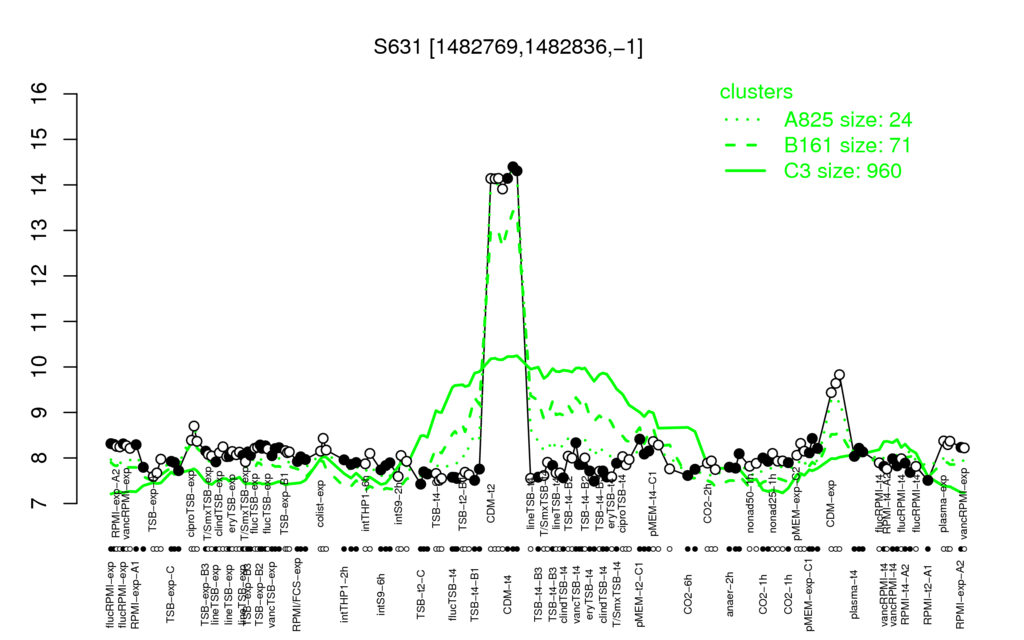Click the 'CDM-exp' x-axis label

831,505
